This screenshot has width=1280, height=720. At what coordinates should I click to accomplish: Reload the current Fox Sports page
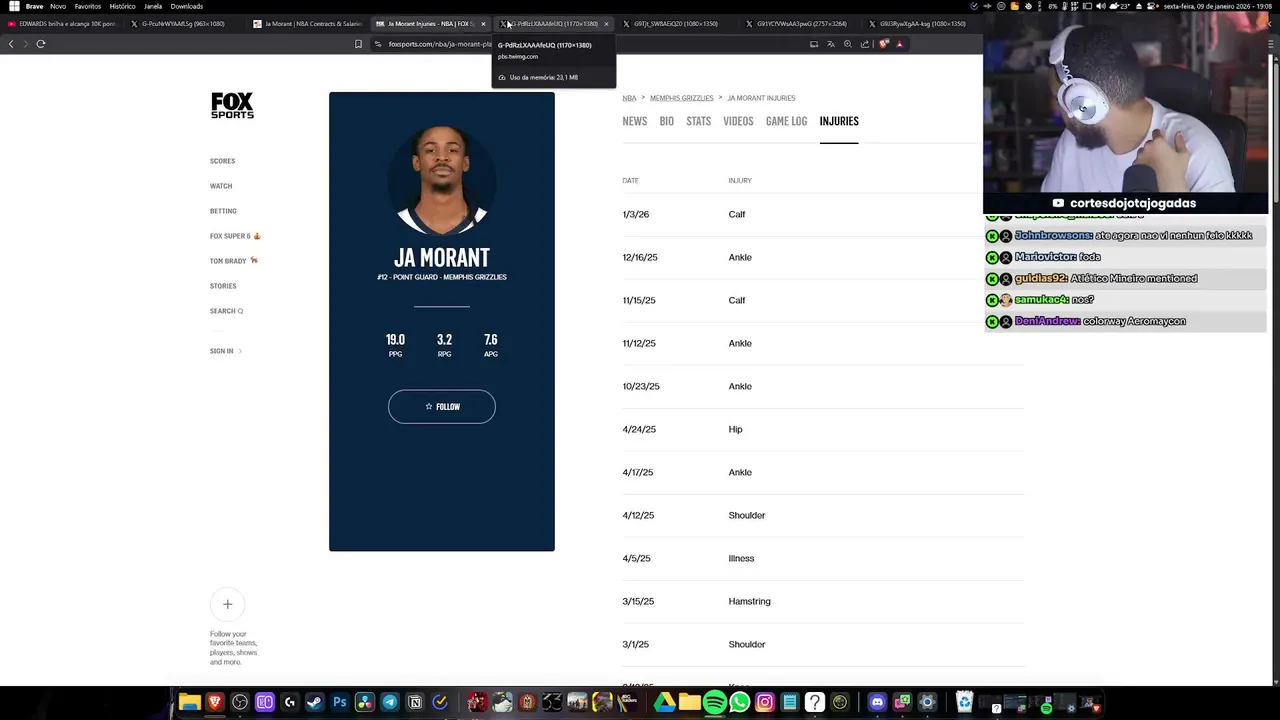point(41,44)
